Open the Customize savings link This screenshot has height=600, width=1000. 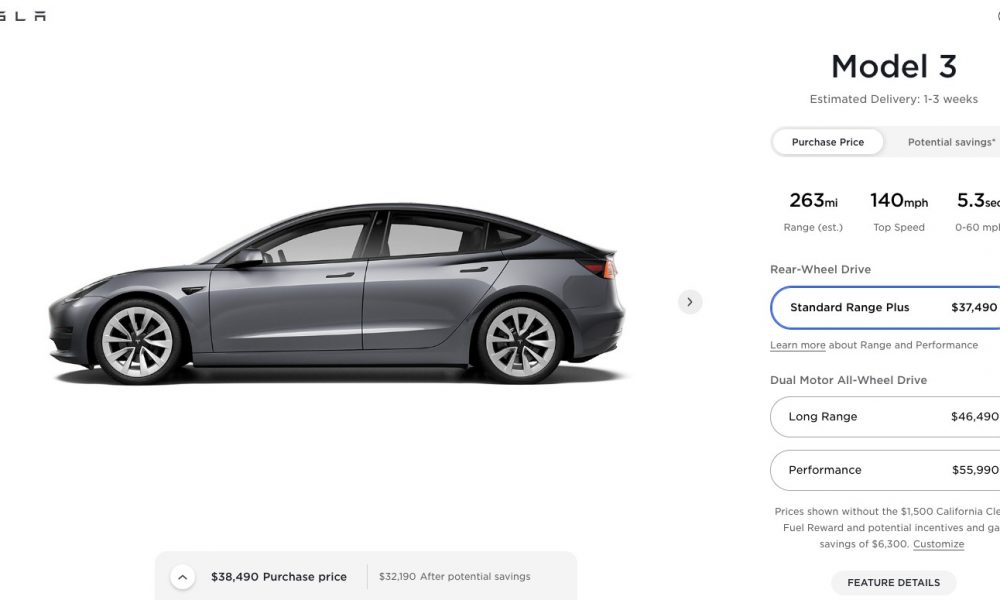click(x=938, y=544)
